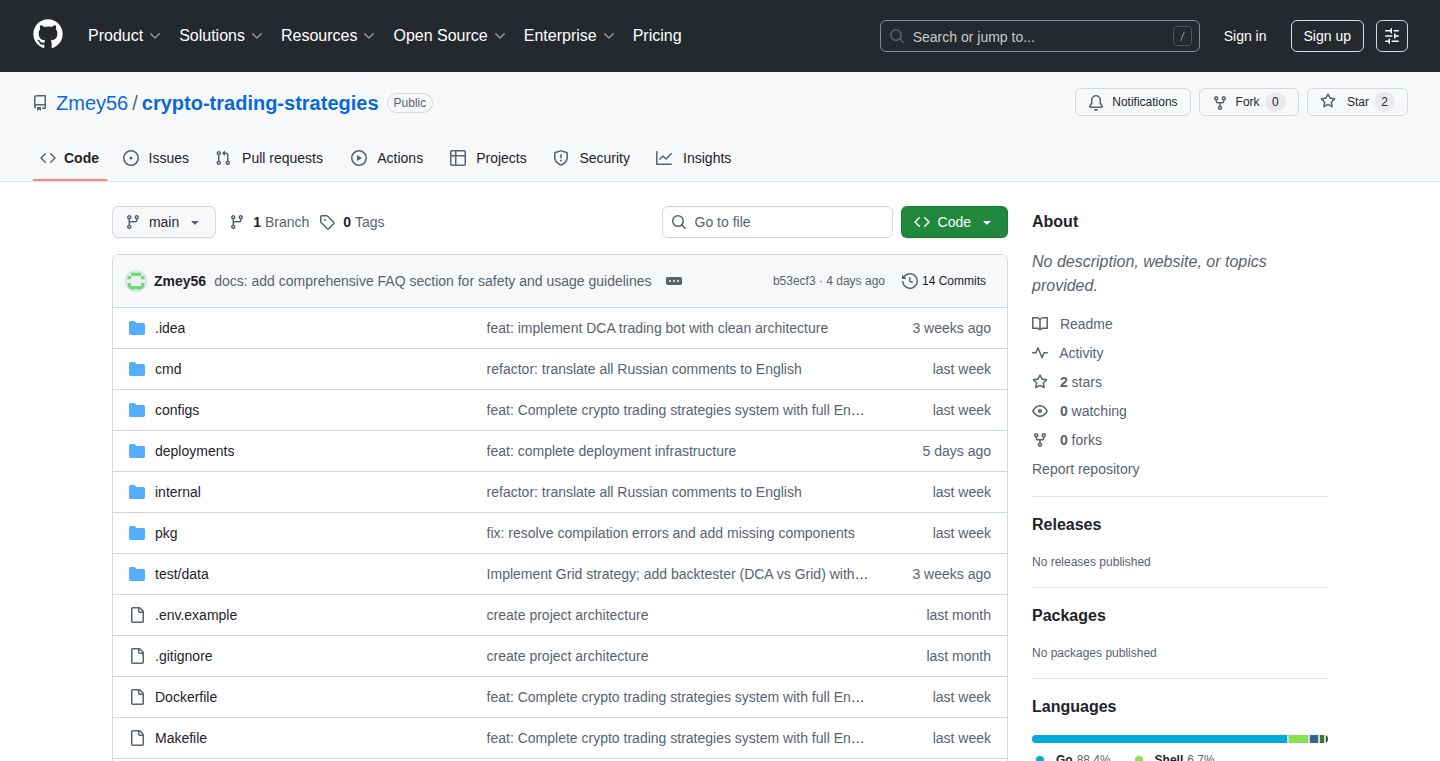Click the Activity pulse icon
1440x761 pixels.
[1040, 353]
